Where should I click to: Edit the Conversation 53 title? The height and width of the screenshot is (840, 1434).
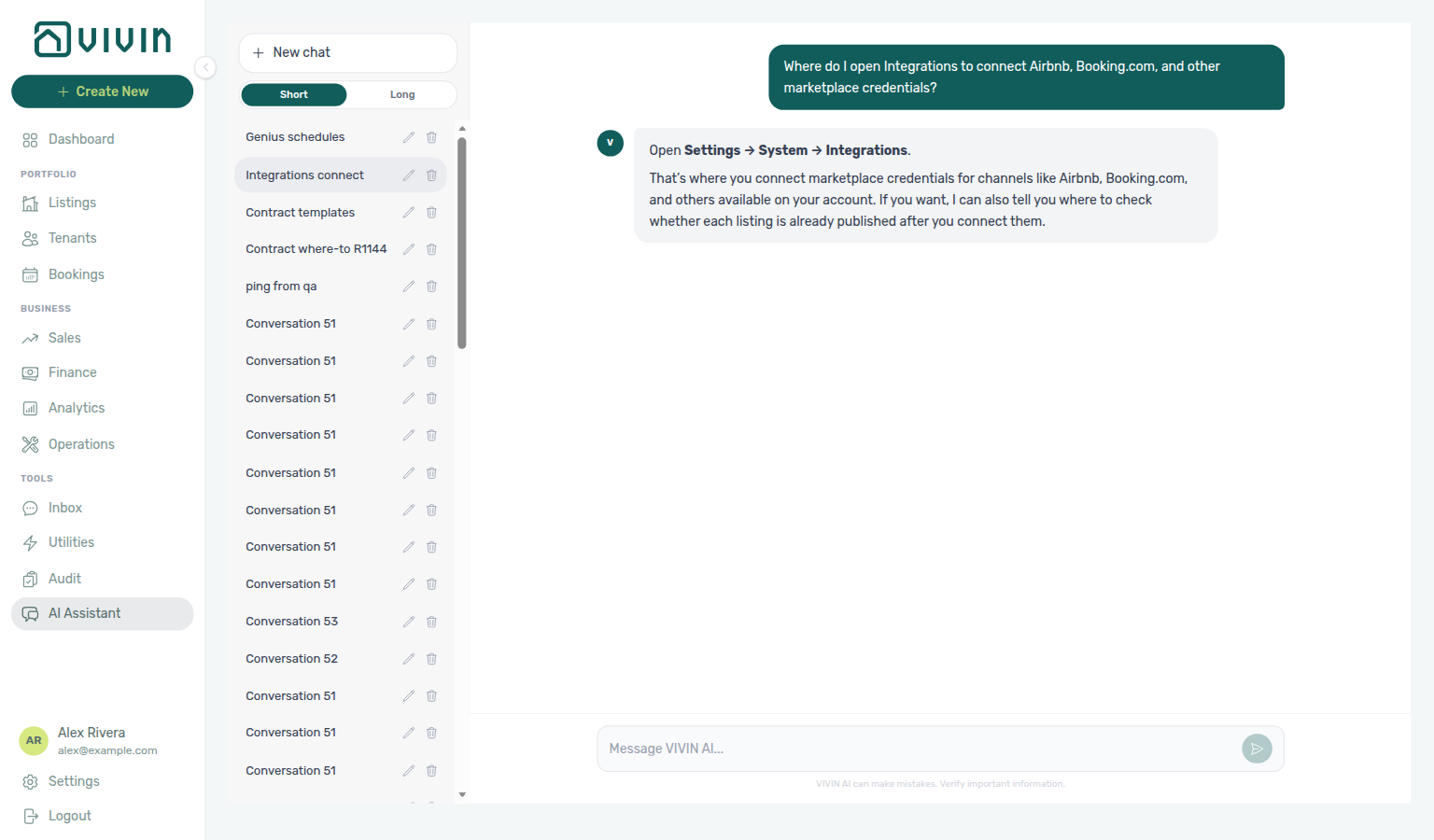click(408, 622)
